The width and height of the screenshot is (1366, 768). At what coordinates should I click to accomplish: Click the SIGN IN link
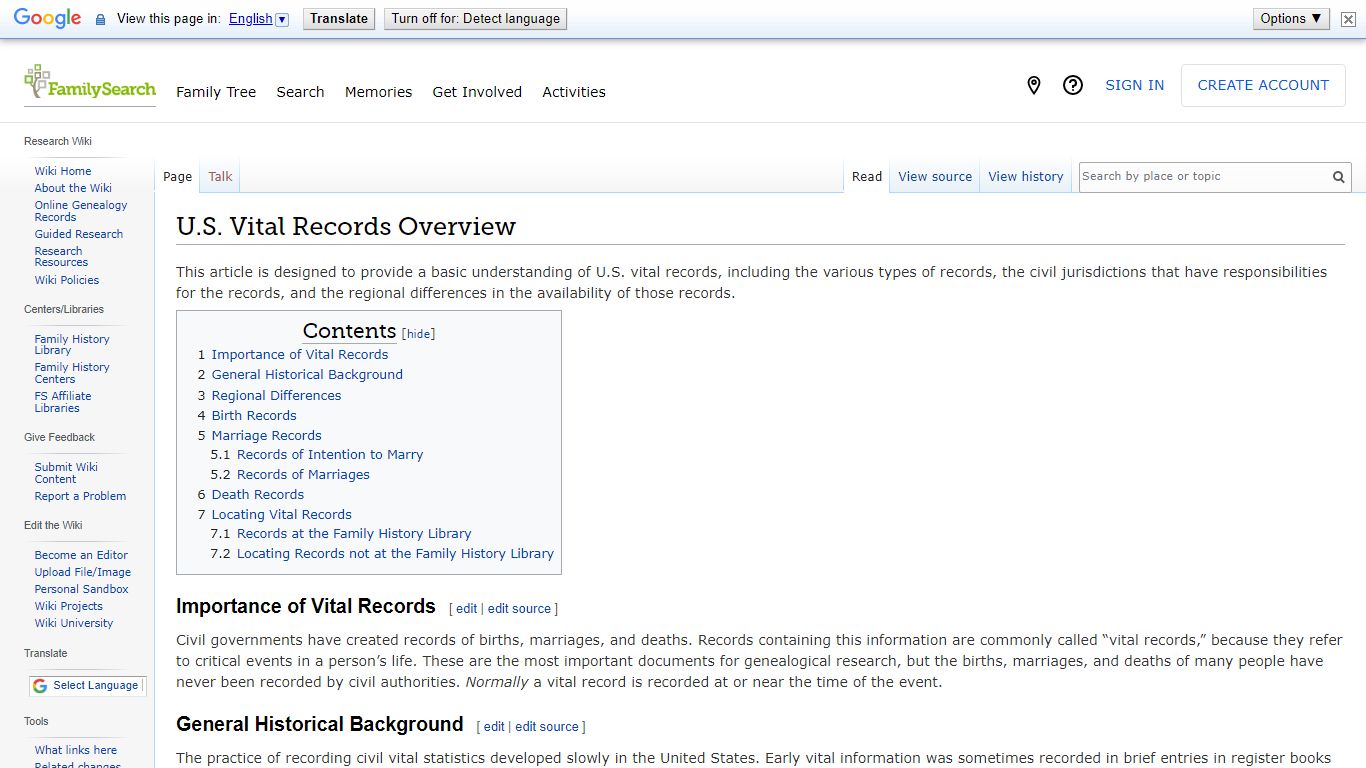click(1134, 86)
